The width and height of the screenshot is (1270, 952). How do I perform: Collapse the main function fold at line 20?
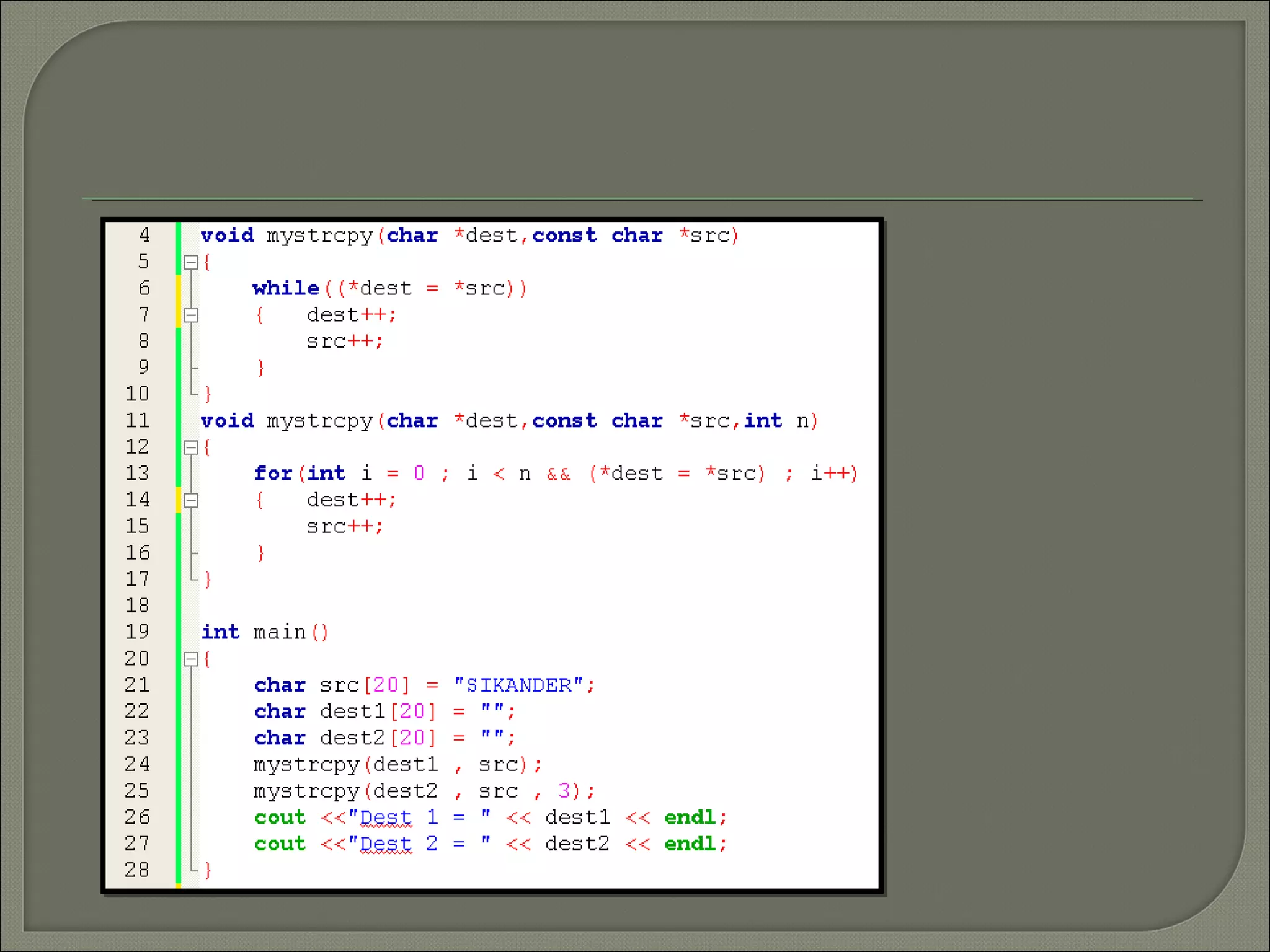[191, 659]
